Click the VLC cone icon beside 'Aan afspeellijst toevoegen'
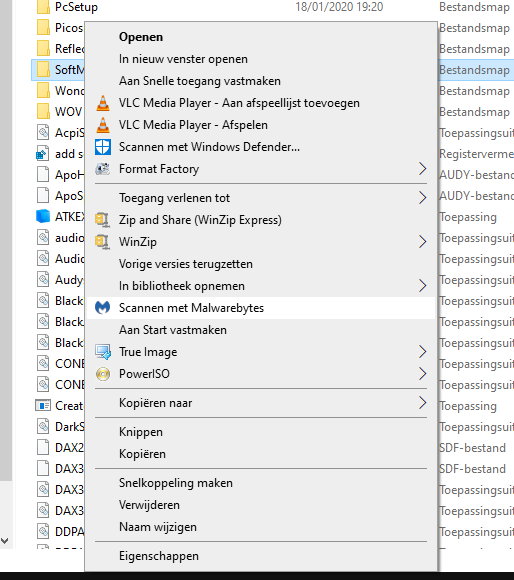The image size is (514, 580). [103, 103]
